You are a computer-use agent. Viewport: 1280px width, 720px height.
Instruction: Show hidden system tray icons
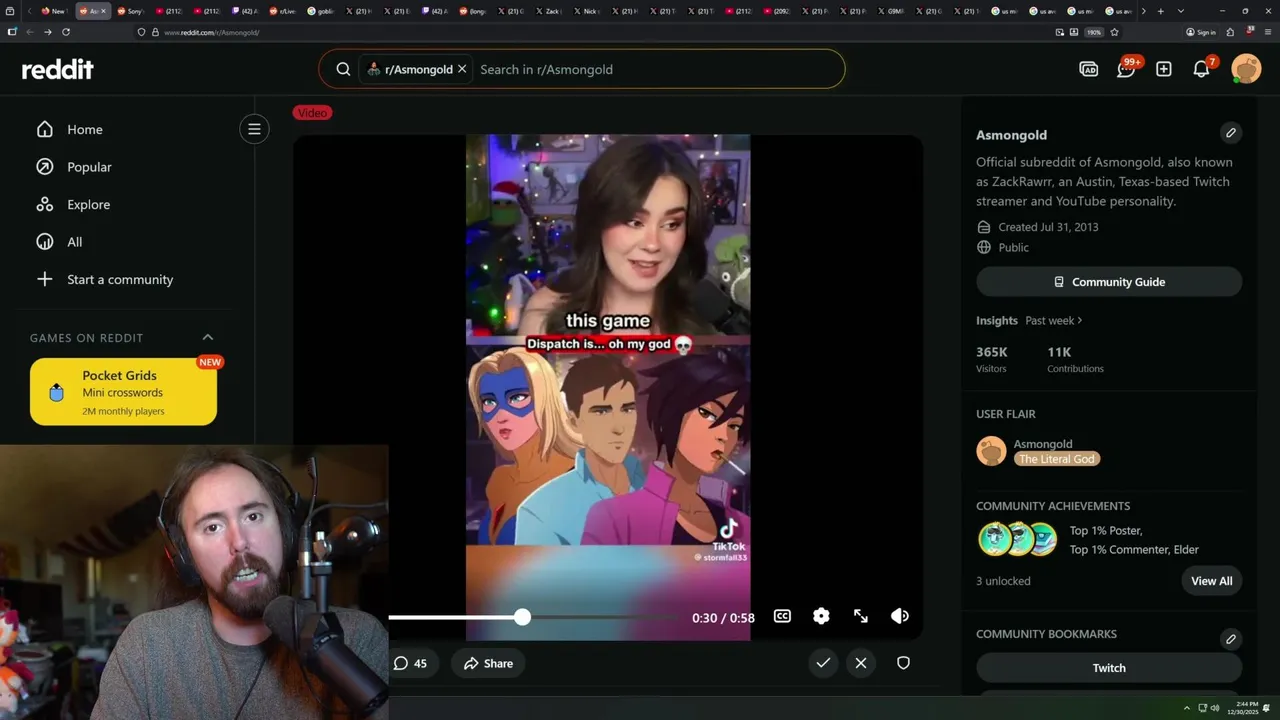tap(1187, 708)
